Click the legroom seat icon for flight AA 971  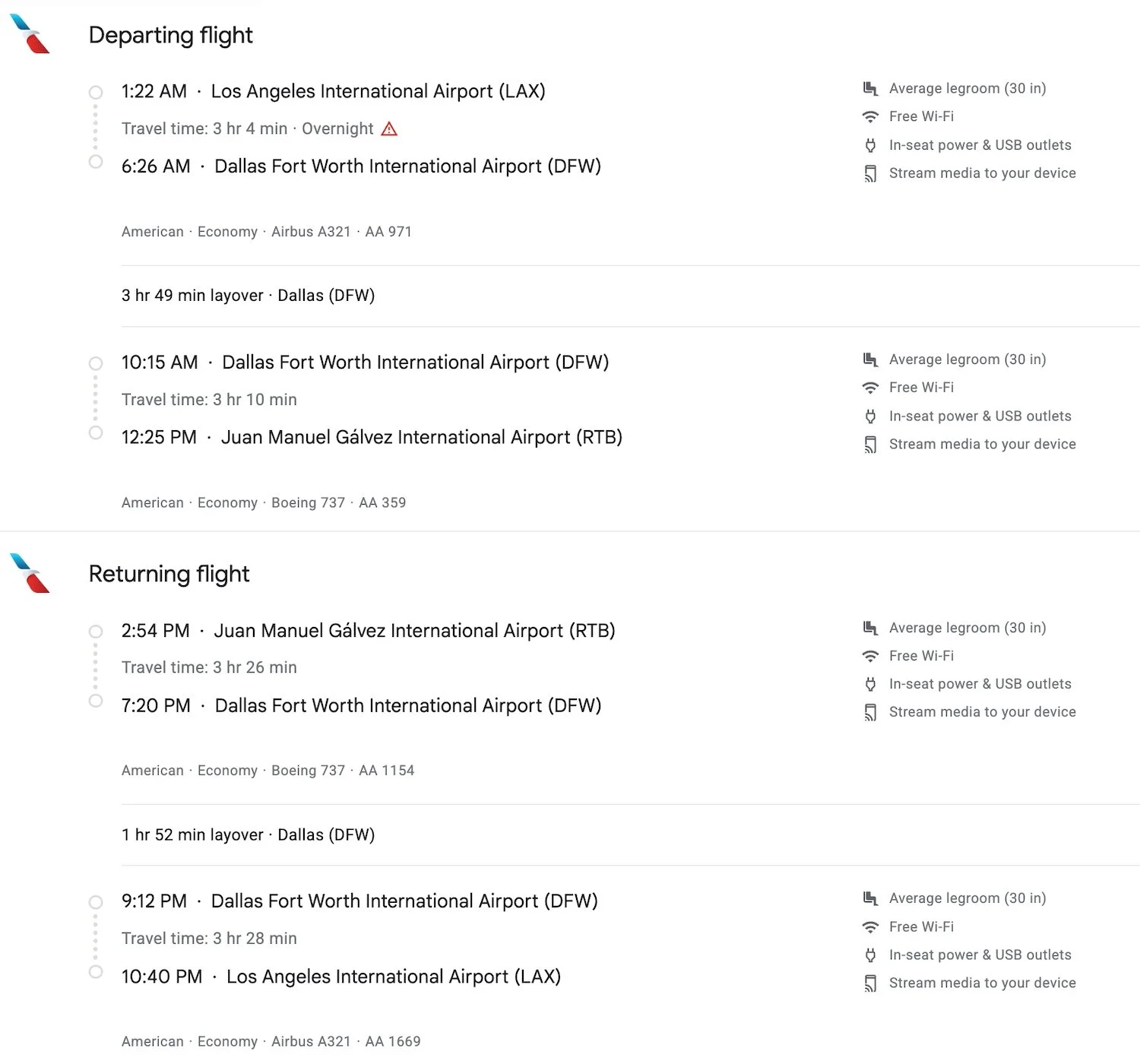[870, 88]
